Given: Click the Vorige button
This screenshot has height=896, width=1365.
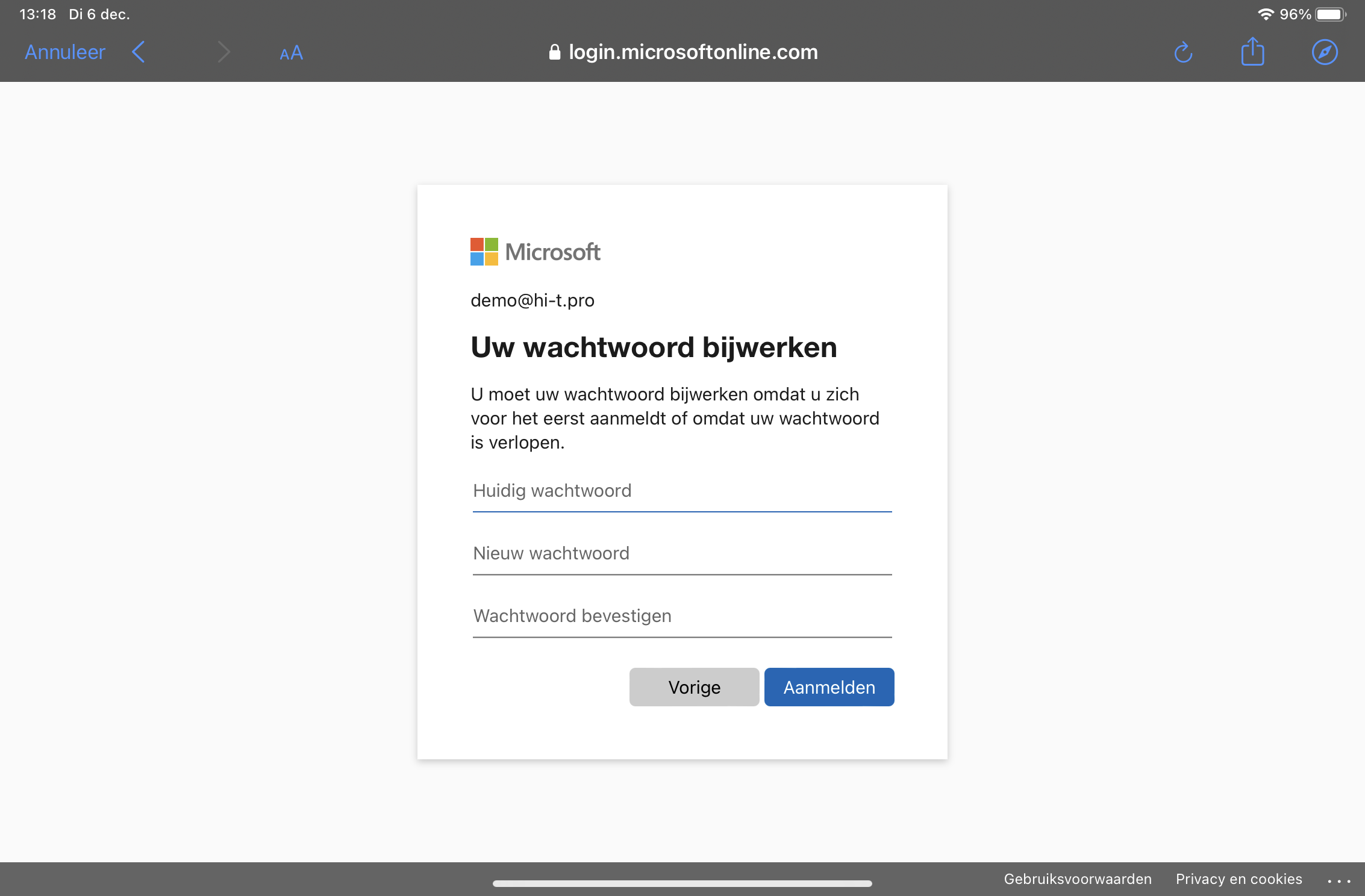Looking at the screenshot, I should [x=694, y=687].
